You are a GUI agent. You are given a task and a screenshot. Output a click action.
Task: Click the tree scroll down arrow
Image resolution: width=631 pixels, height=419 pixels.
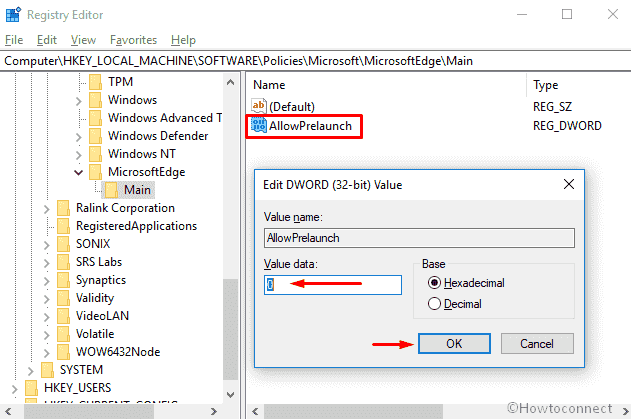pyautogui.click(x=231, y=394)
